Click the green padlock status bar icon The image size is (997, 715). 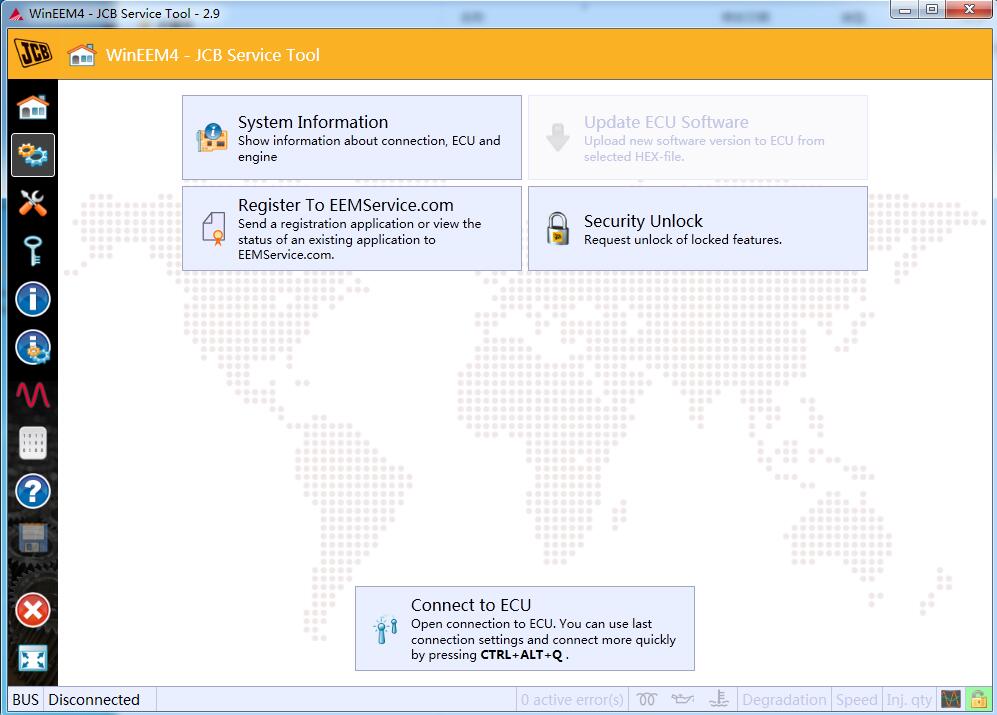point(976,699)
